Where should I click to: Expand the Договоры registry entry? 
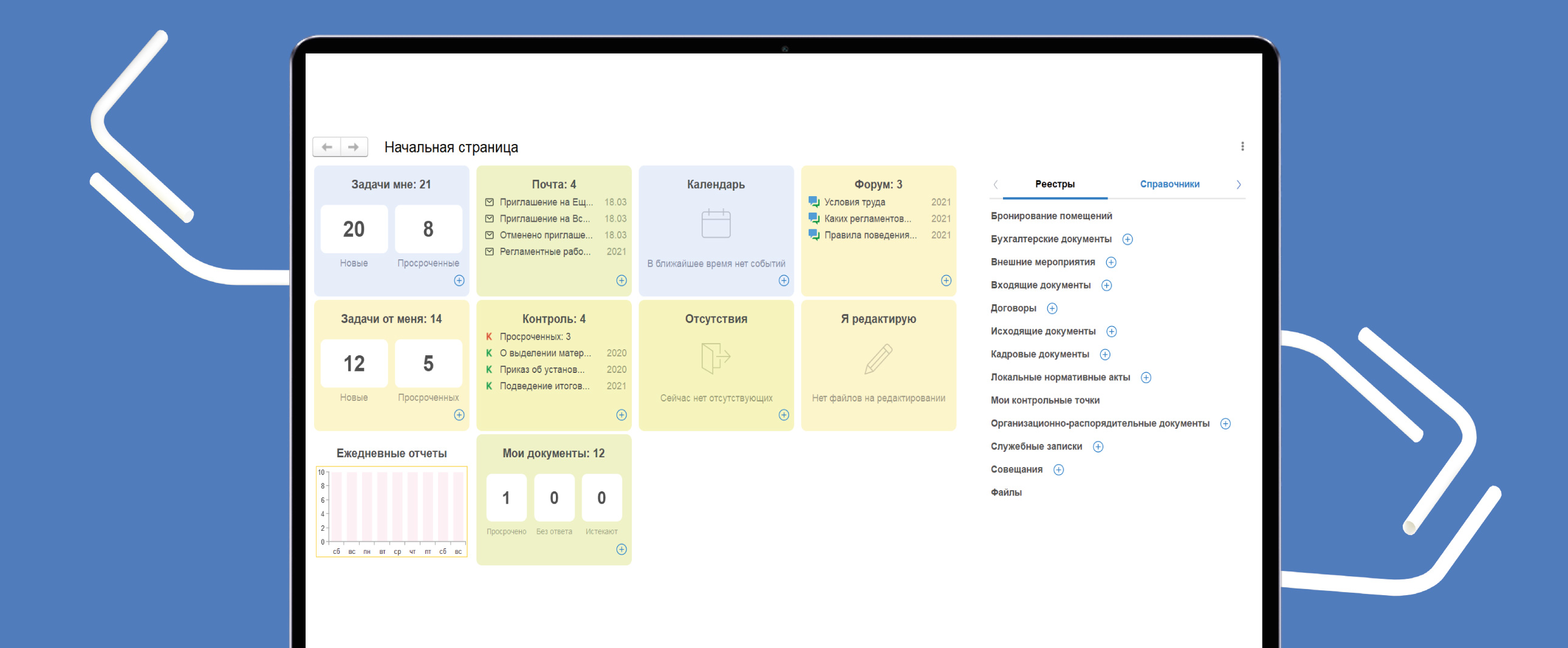[1051, 309]
